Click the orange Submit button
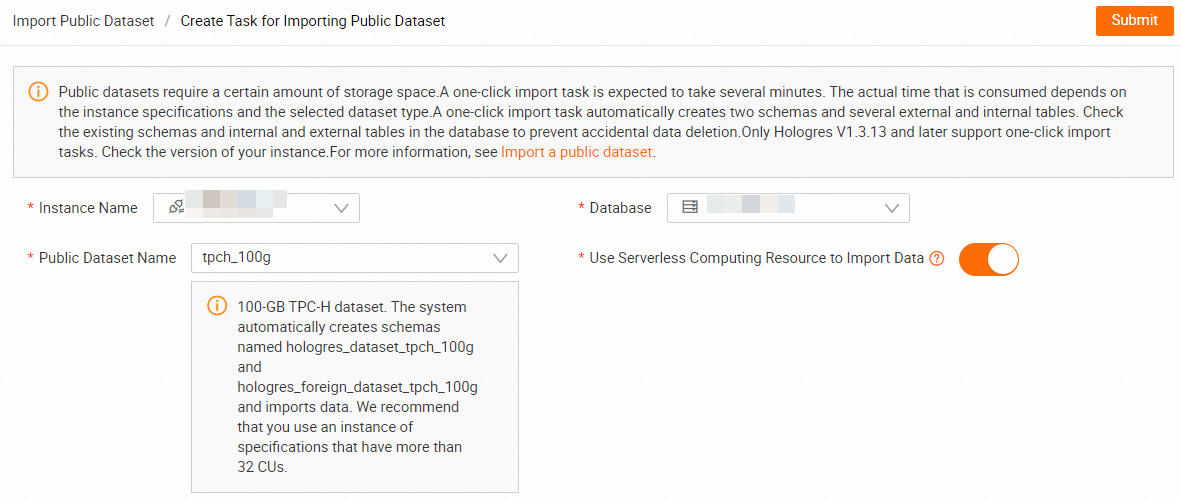1181x502 pixels. [1134, 20]
